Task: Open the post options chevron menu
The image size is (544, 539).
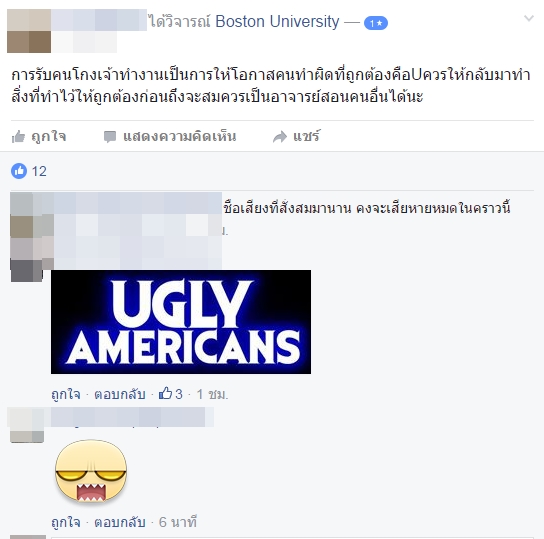Action: coord(529,18)
